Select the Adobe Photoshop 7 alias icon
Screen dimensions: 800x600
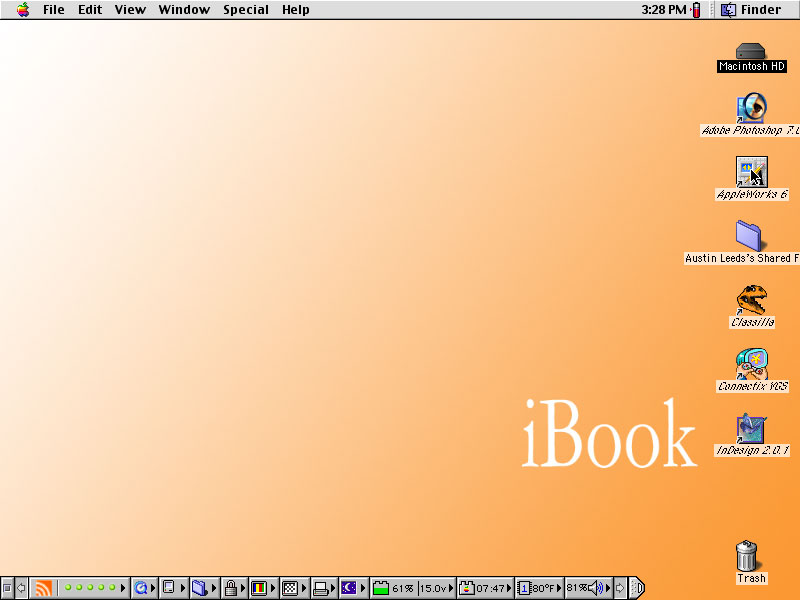pyautogui.click(x=752, y=108)
